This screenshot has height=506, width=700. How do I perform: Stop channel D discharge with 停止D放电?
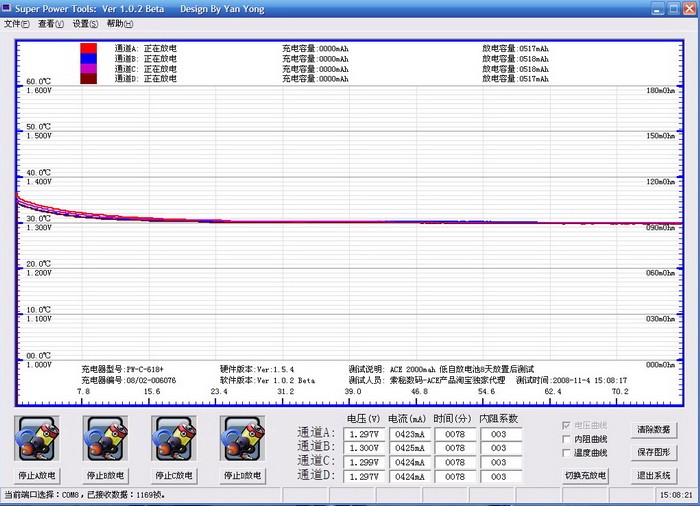242,476
